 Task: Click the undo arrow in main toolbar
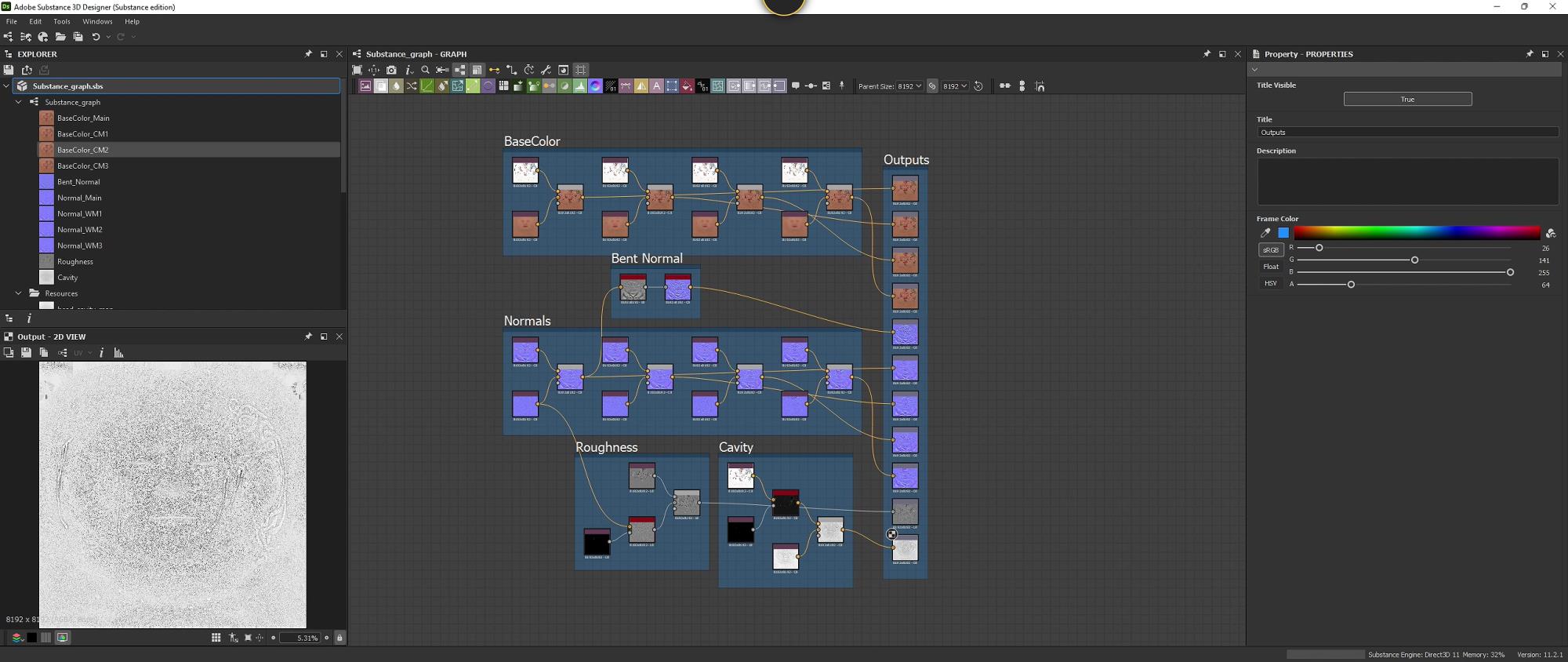(96, 37)
